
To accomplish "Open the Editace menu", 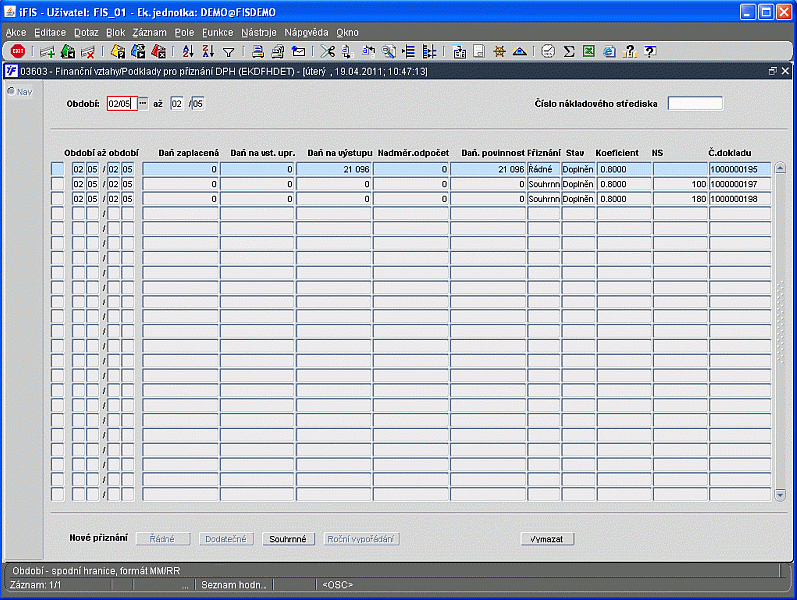I will click(50, 33).
